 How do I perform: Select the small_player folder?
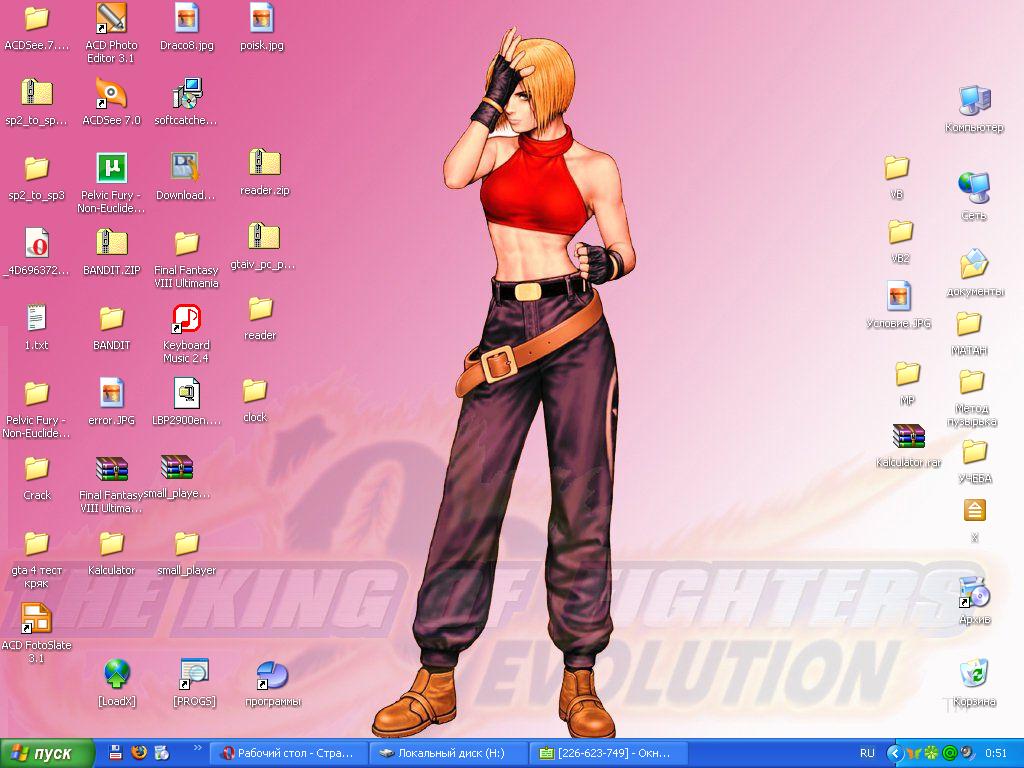186,544
